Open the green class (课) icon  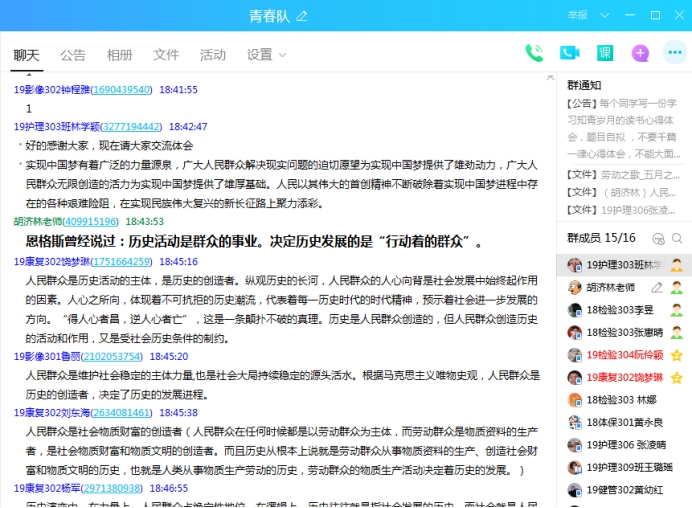click(x=605, y=54)
